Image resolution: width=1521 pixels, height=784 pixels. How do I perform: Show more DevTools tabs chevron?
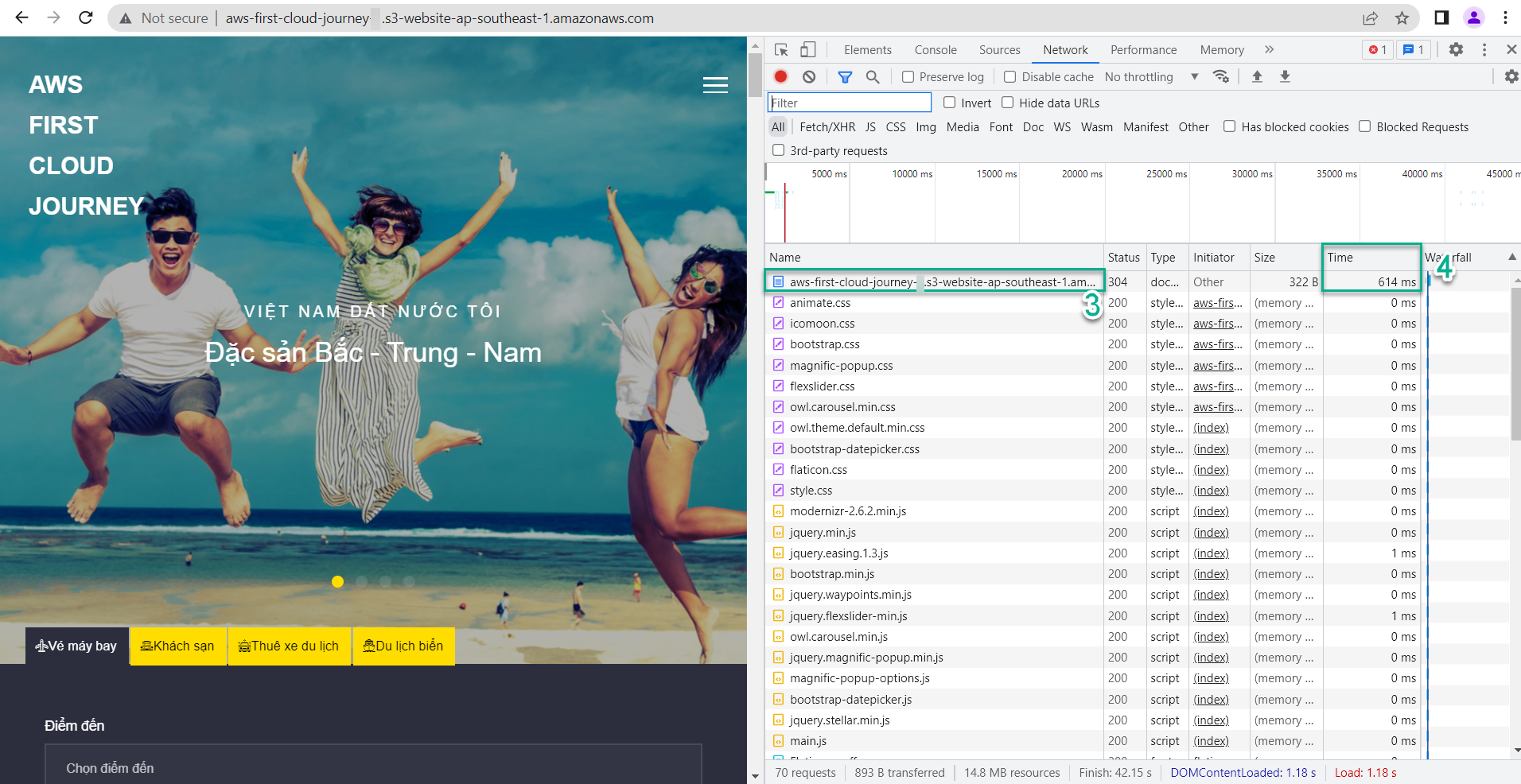point(1269,49)
